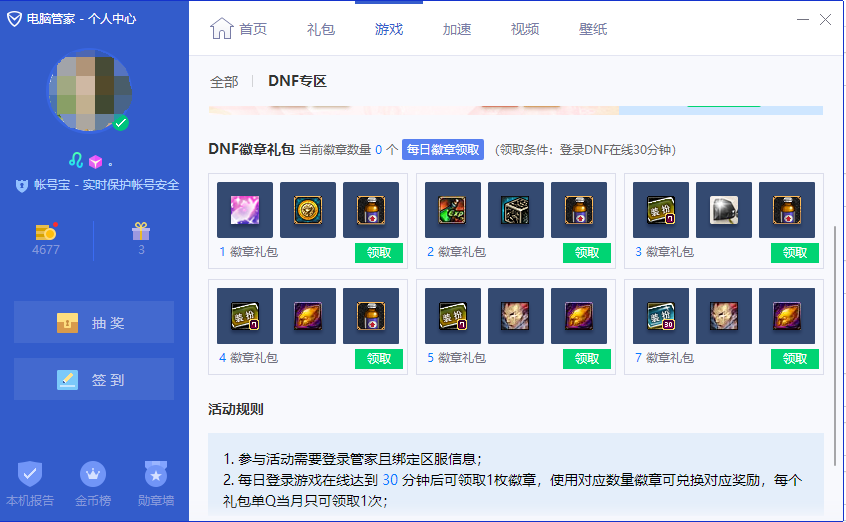Image resolution: width=846 pixels, height=522 pixels.
Task: Switch to the 游戏 tab
Action: click(x=388, y=29)
